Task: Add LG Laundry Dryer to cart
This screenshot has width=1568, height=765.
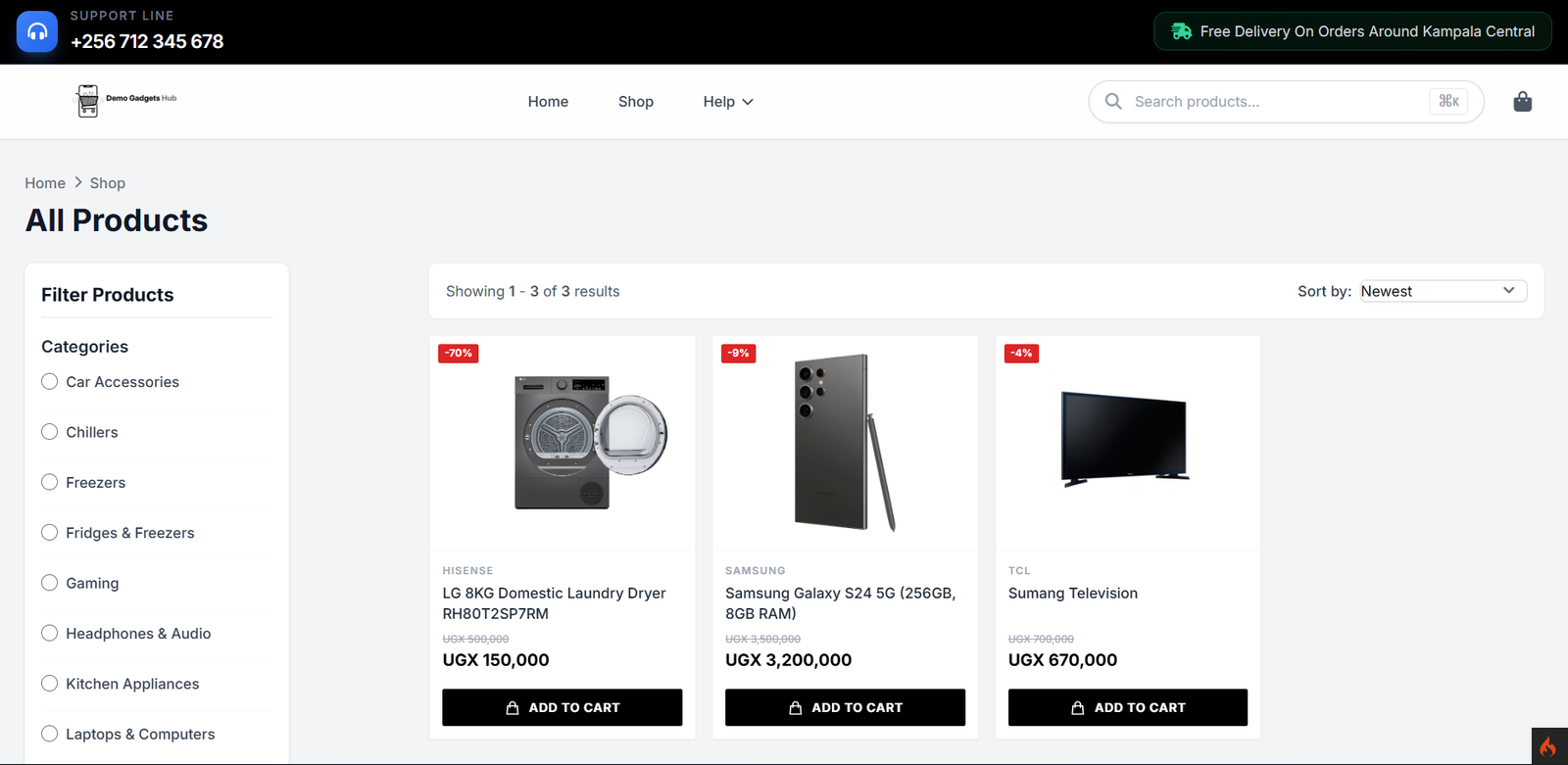Action: [563, 707]
